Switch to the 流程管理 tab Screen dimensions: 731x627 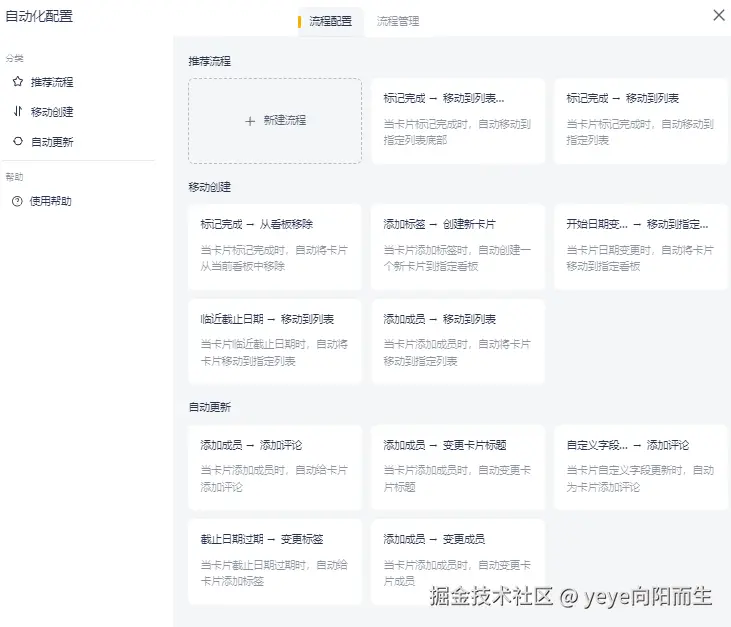click(398, 21)
